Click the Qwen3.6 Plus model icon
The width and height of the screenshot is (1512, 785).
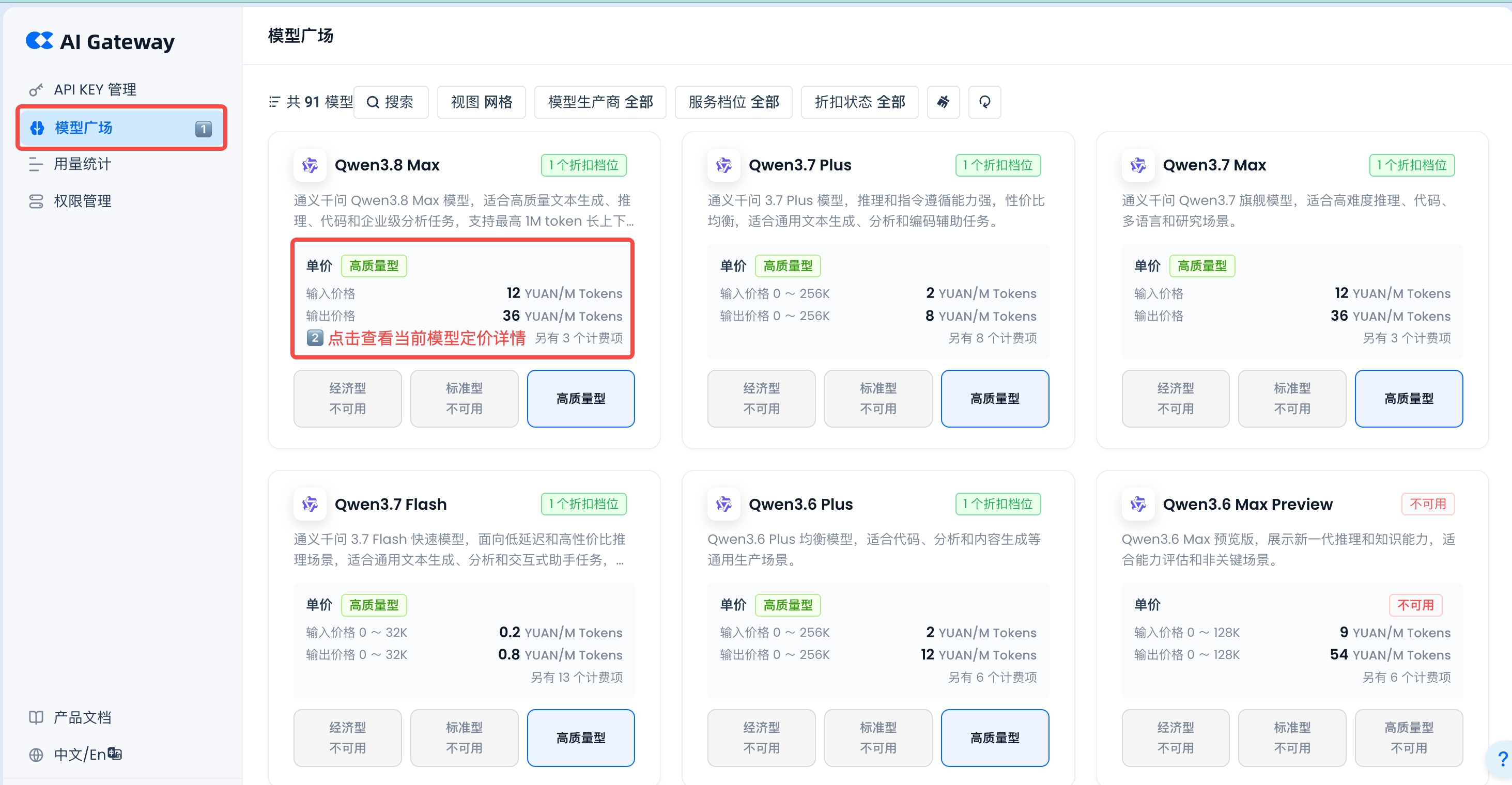pos(724,504)
